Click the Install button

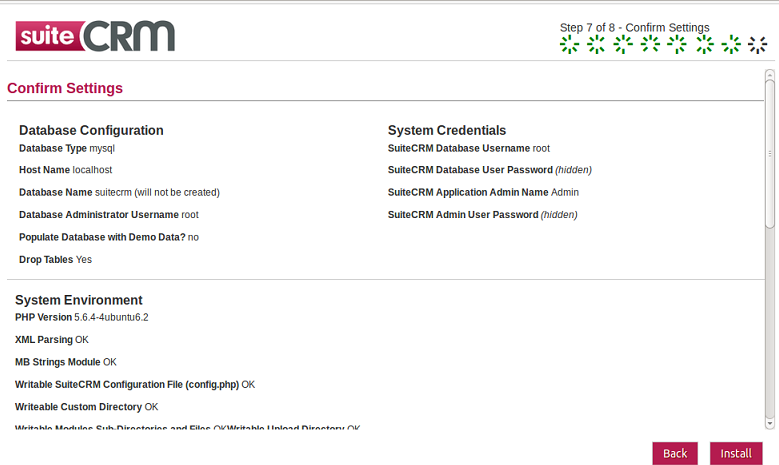point(736,453)
